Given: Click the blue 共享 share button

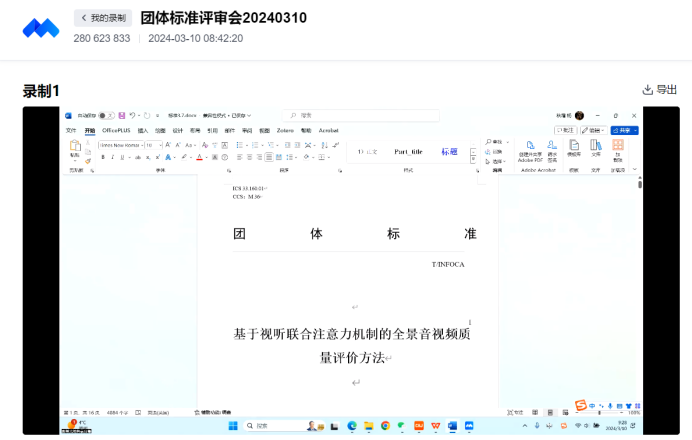Looking at the screenshot, I should (625, 130).
